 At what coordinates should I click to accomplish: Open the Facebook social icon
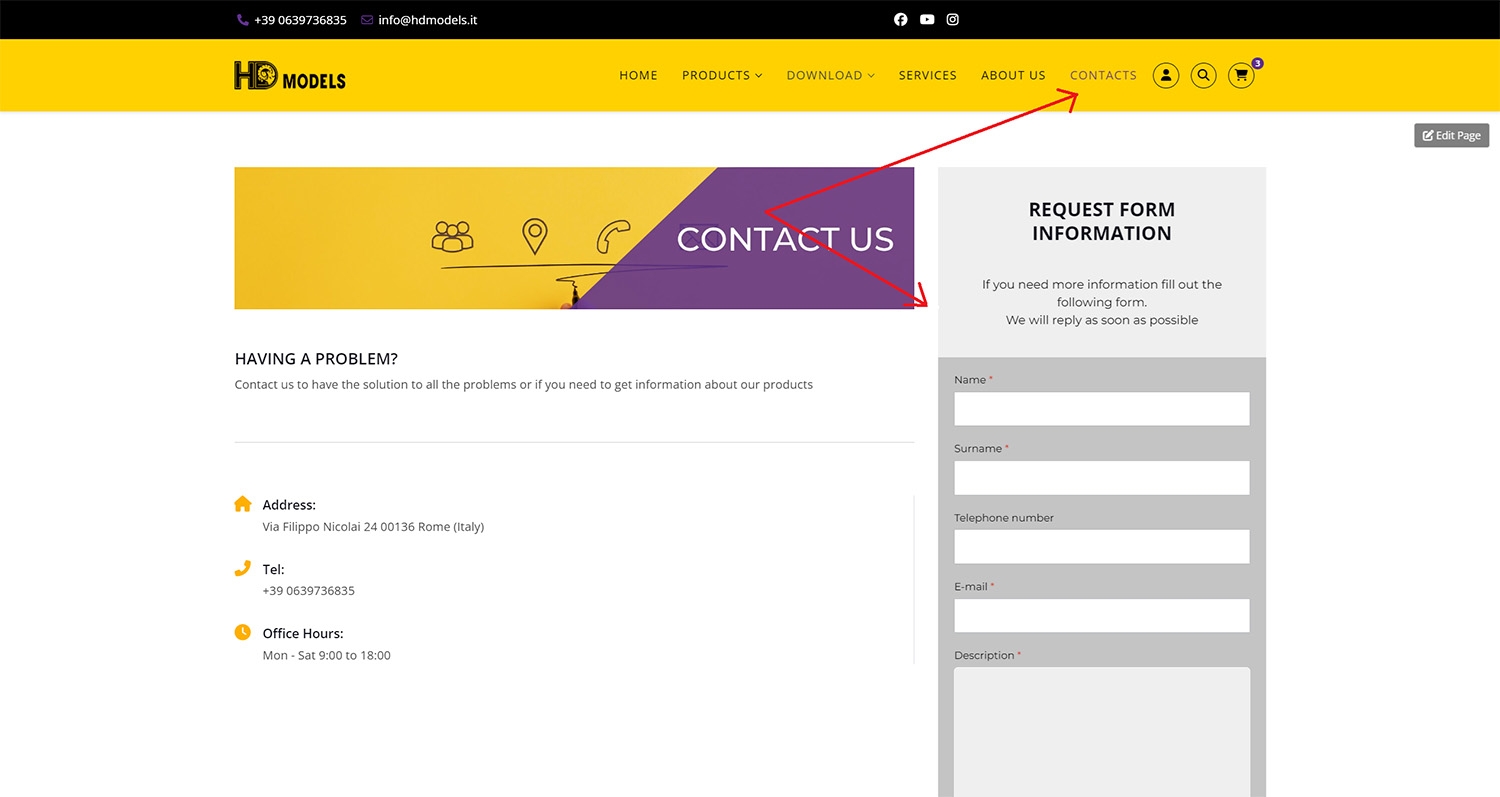coord(900,19)
